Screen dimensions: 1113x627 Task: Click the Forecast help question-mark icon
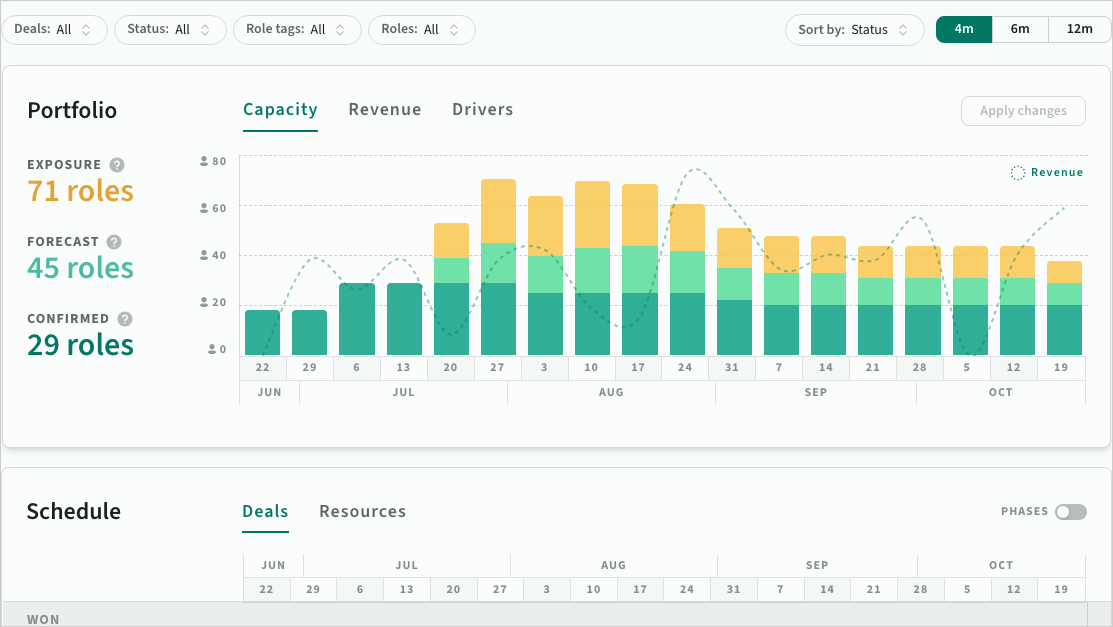(114, 242)
